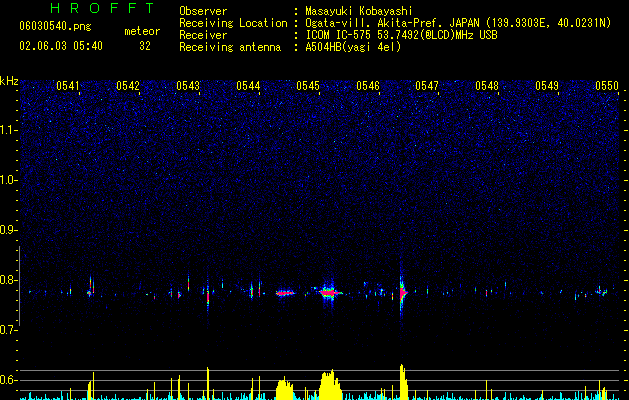The width and height of the screenshot is (629, 400).
Task: Click the meteor label
Action: (142, 31)
